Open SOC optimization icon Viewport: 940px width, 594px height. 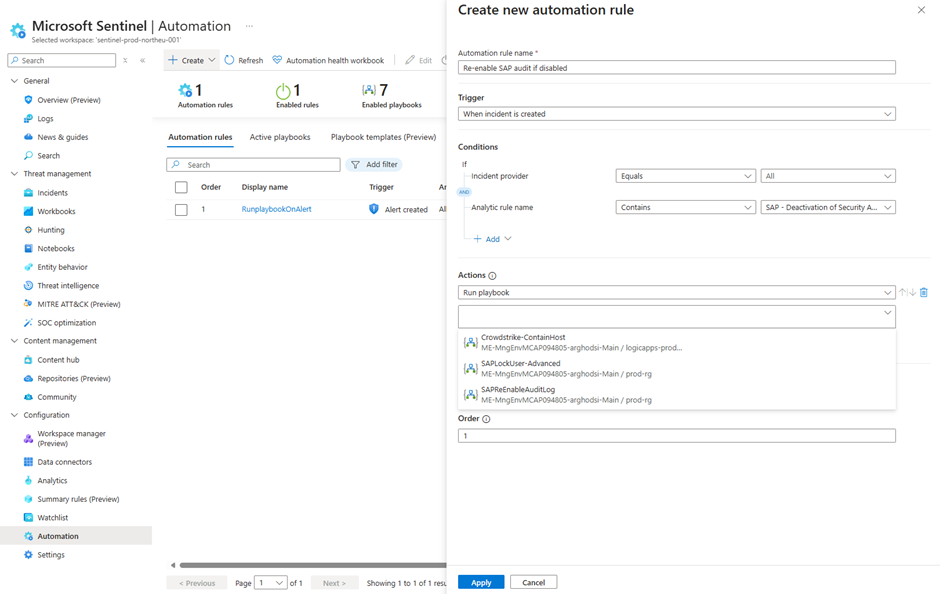point(28,323)
